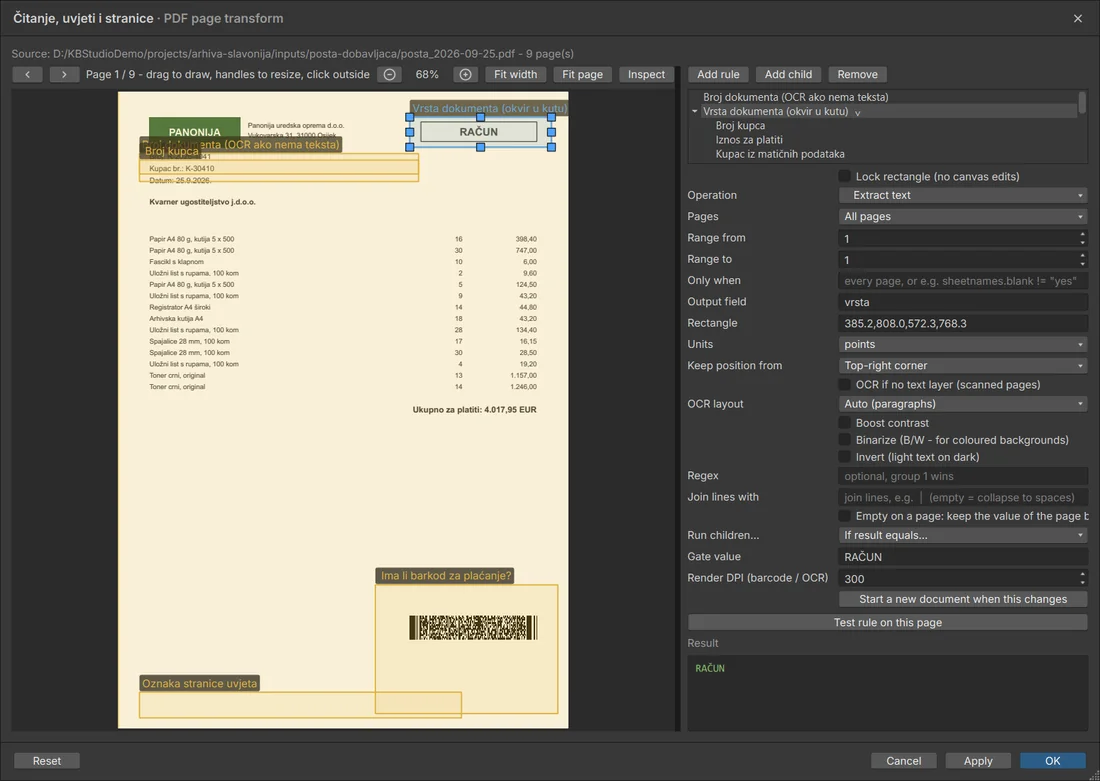
Task: Click into the Regex input field
Action: pyautogui.click(x=963, y=476)
